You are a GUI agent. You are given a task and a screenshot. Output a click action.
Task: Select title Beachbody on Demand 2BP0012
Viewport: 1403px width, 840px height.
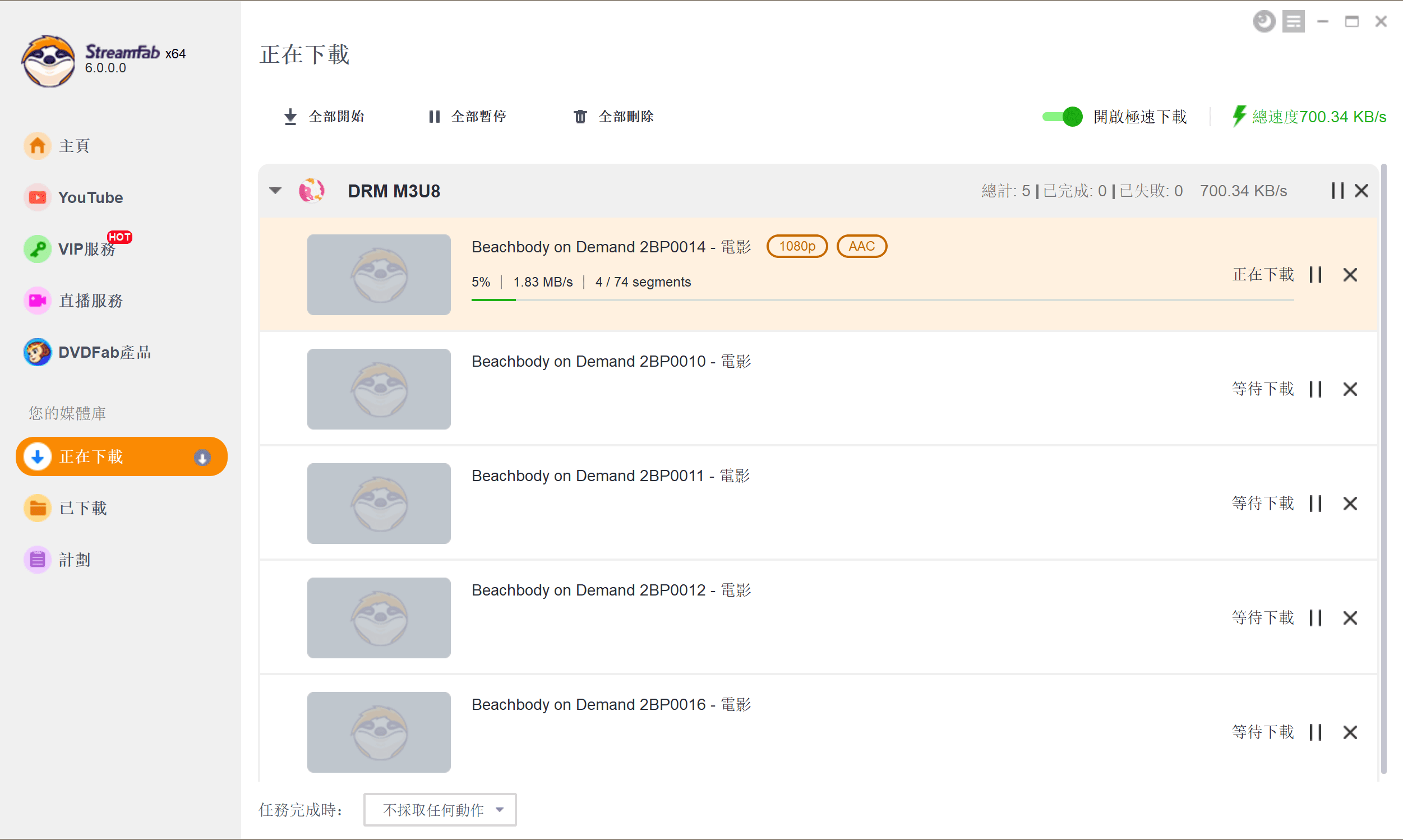[x=611, y=590]
